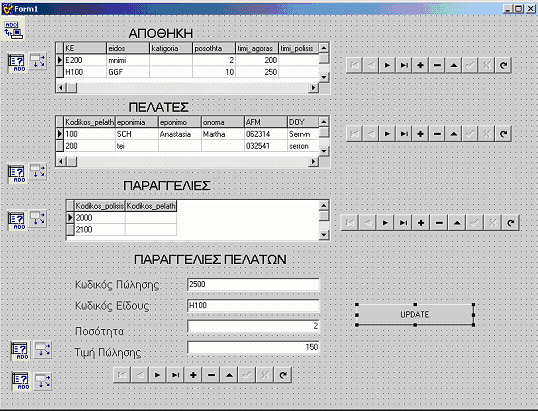Click Next record in the ΠΑΡΑΓΓΕΛΙΕΣ navigator
This screenshot has height=411, width=538.
coord(385,223)
